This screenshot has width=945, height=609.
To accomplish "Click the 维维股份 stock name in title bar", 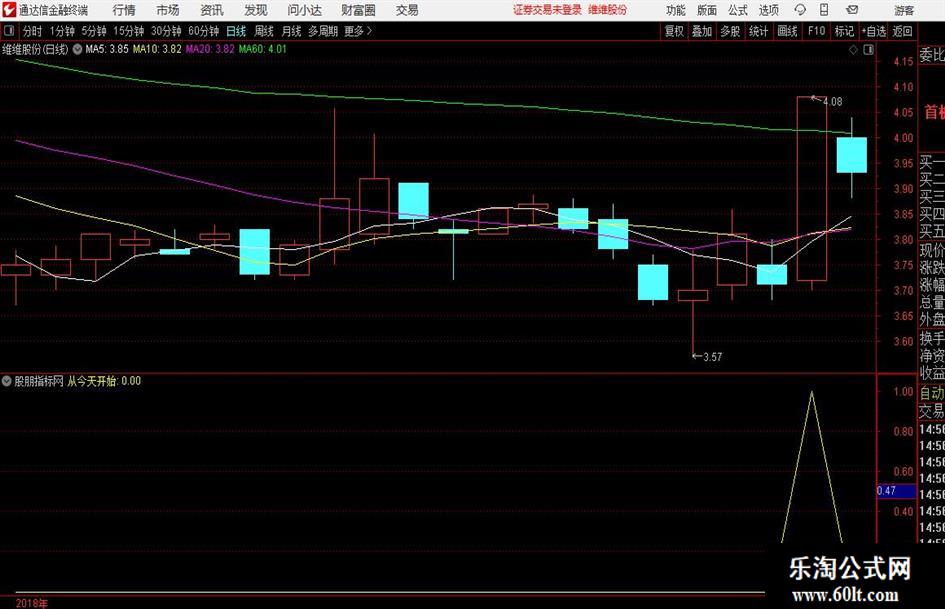I will click(x=608, y=10).
